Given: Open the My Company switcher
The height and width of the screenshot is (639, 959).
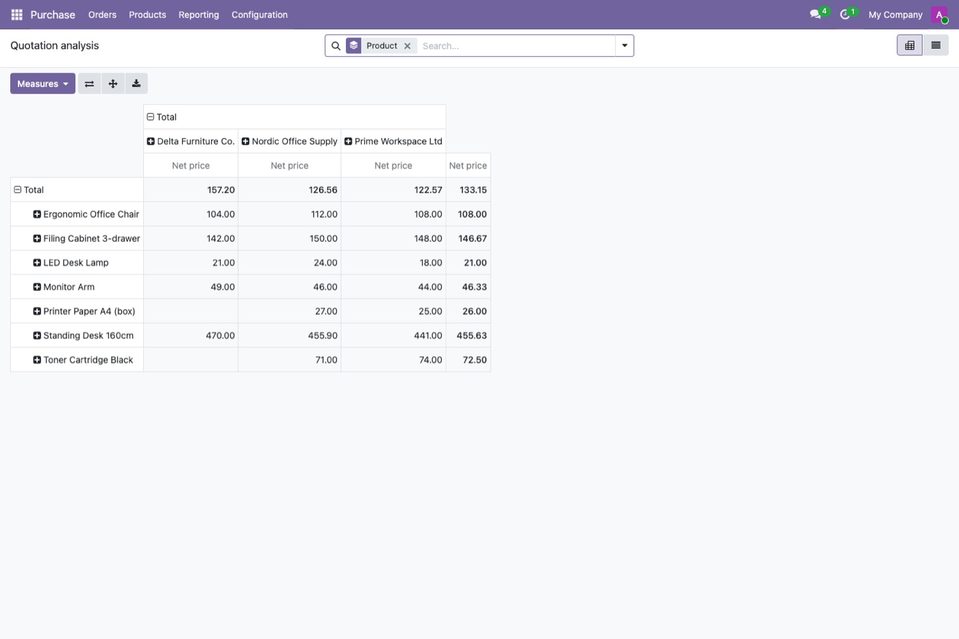Looking at the screenshot, I should coord(895,15).
